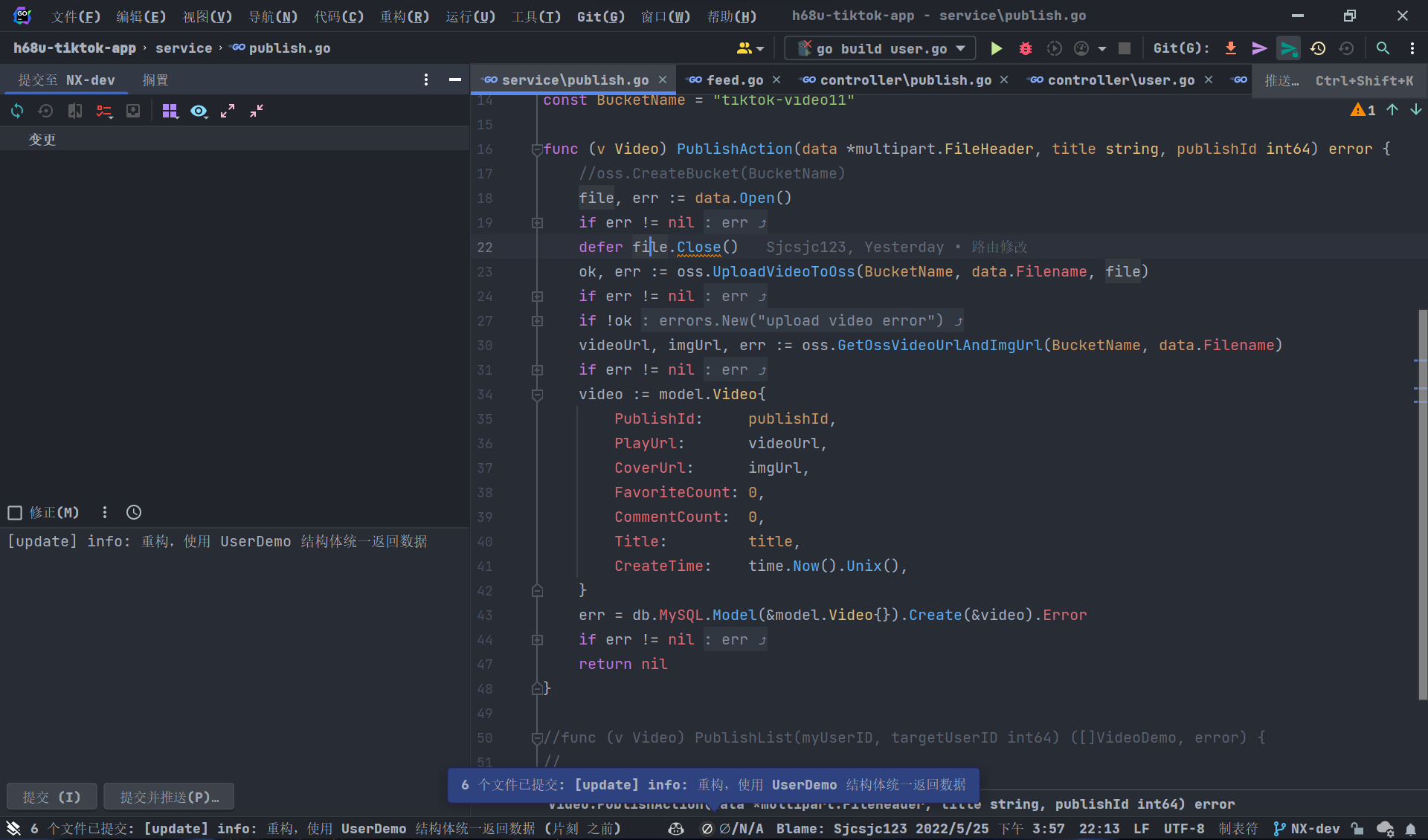Click the Git rollback icon in toolbar

click(x=1346, y=48)
